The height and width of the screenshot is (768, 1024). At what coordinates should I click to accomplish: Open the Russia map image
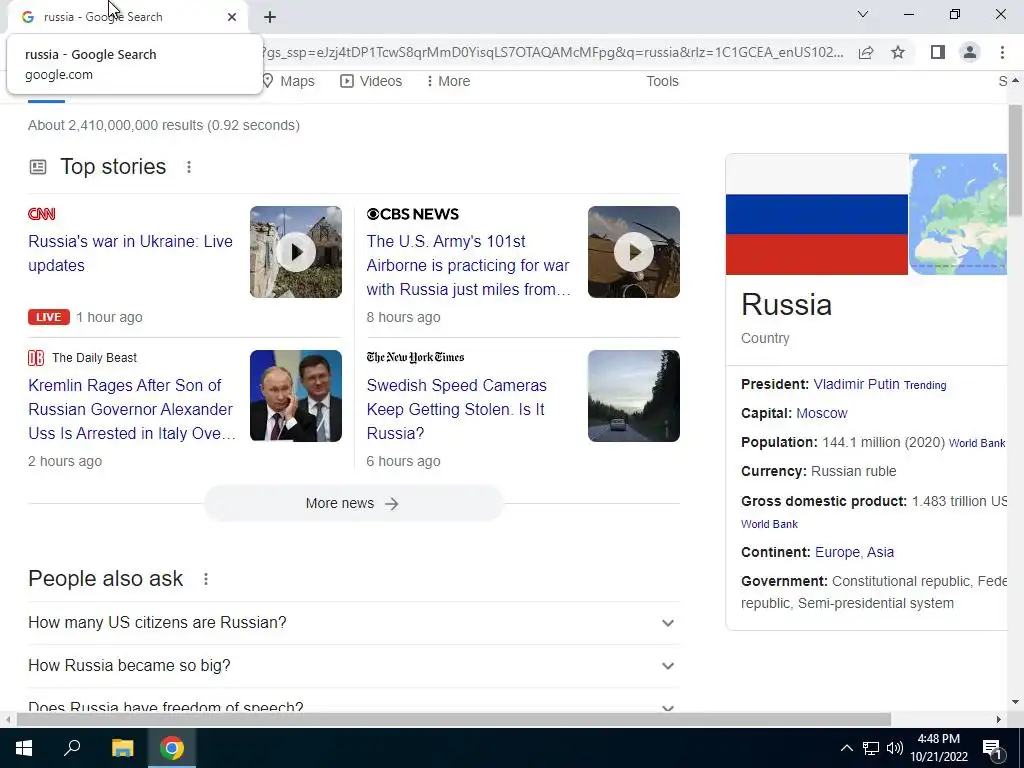[958, 214]
